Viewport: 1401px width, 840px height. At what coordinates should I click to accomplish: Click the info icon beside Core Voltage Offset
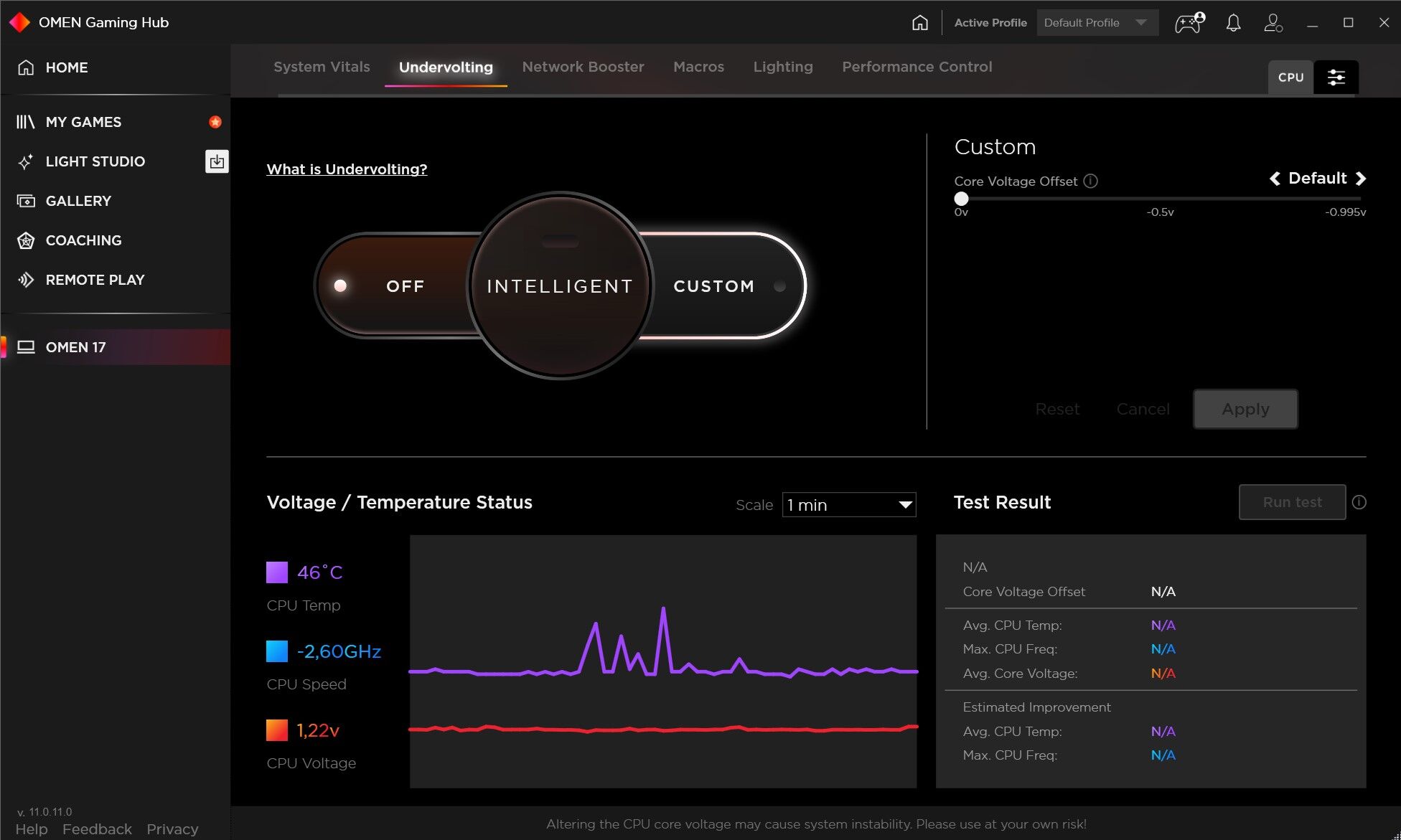(1090, 181)
